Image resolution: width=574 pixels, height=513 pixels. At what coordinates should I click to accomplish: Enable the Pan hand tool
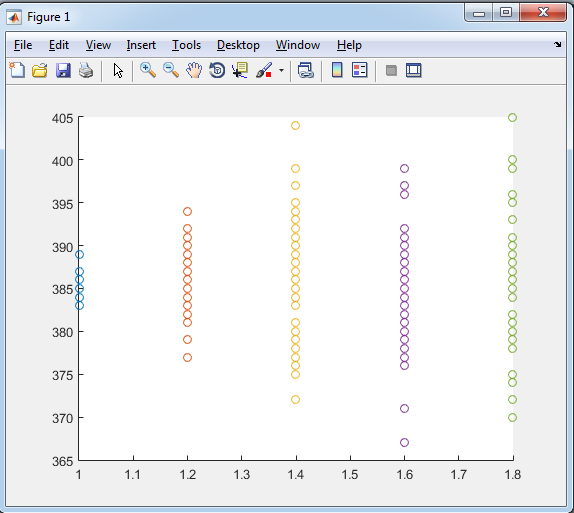tap(194, 70)
